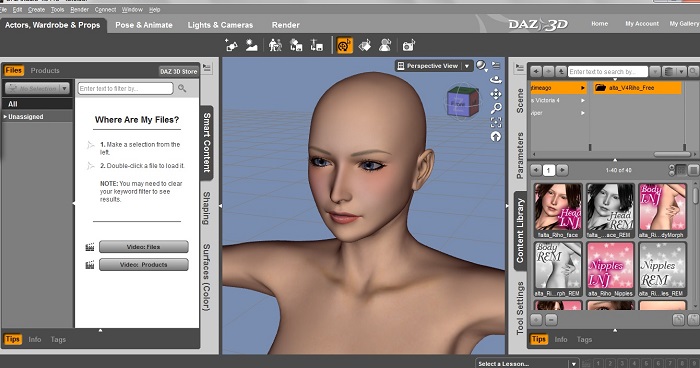Switch to grid thumbnail view mode
Screen dimensions: 700x368
coord(681,170)
